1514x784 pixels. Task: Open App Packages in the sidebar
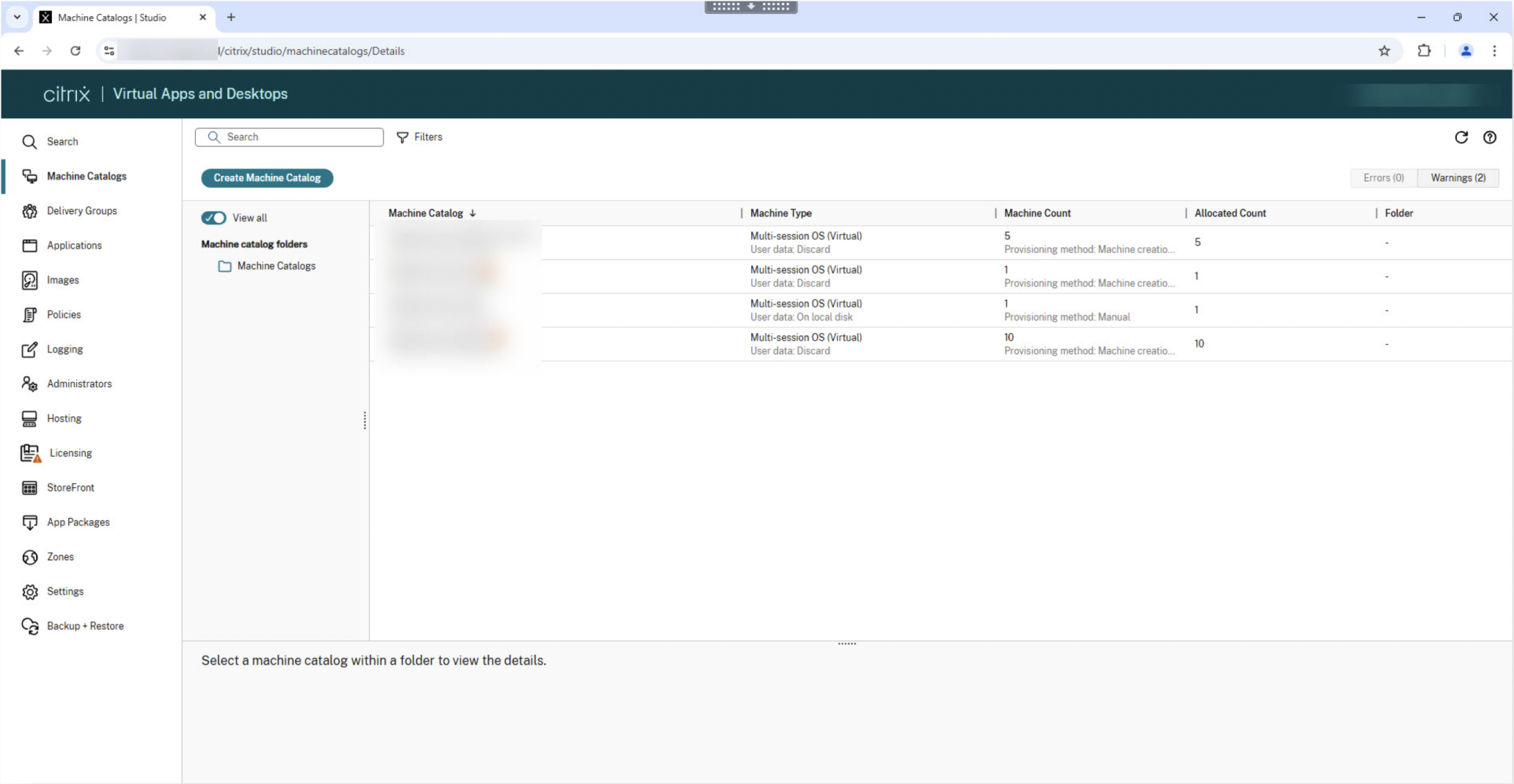click(x=78, y=522)
